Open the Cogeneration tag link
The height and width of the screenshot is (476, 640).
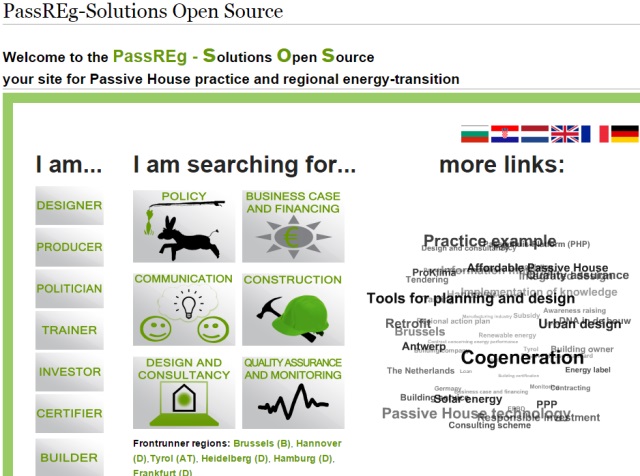[522, 358]
